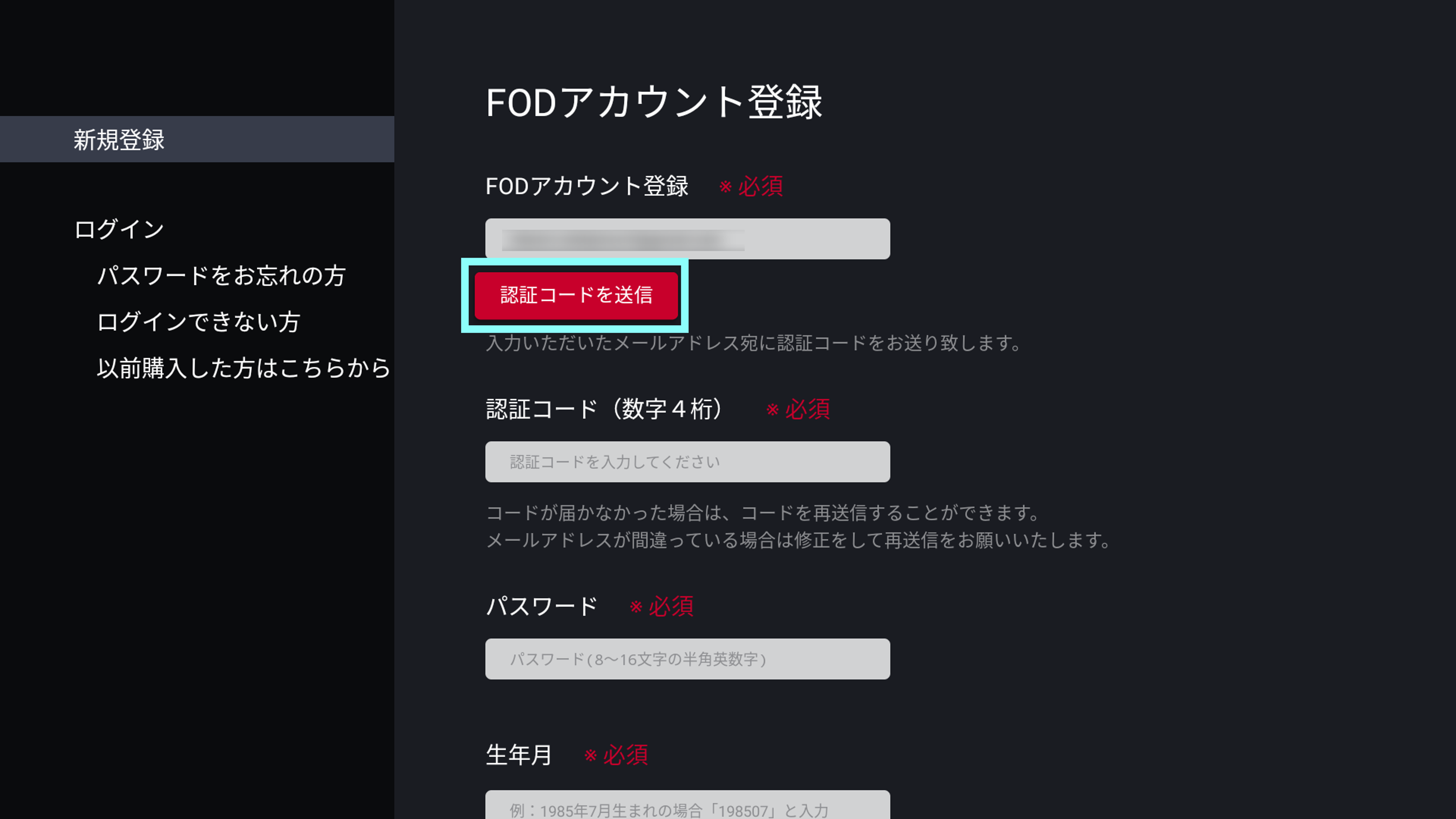Open the ログイン menu item
The width and height of the screenshot is (1456, 819).
pyautogui.click(x=118, y=228)
